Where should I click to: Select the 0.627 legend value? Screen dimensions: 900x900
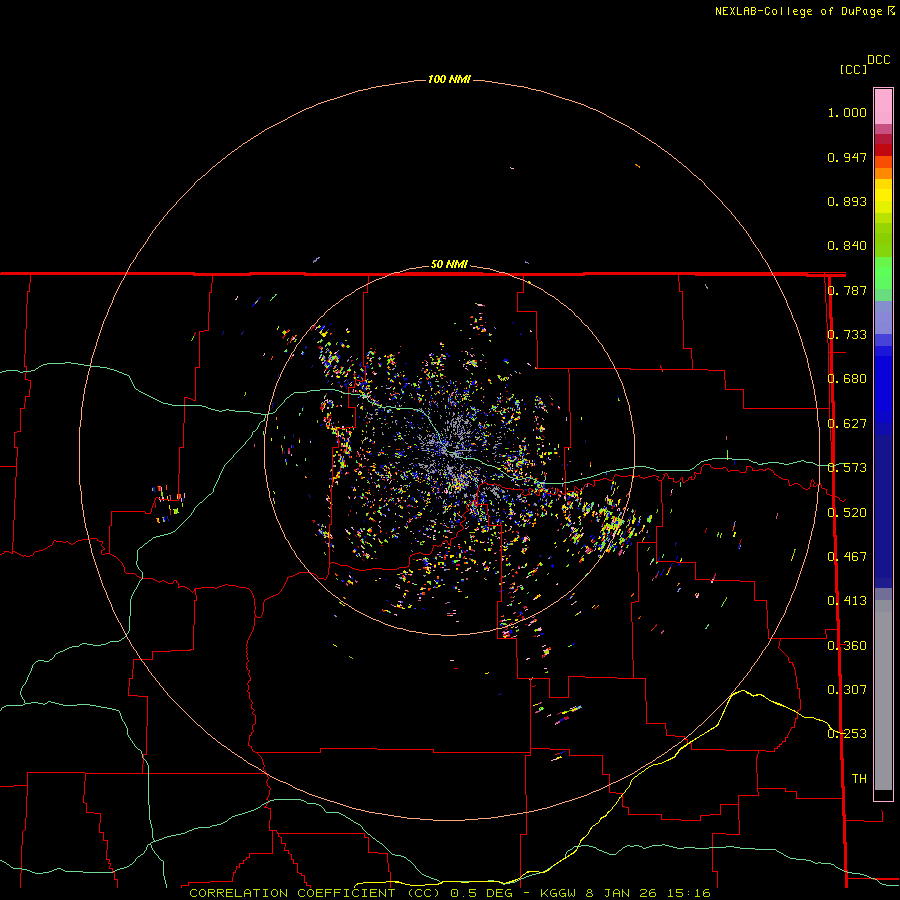point(847,424)
